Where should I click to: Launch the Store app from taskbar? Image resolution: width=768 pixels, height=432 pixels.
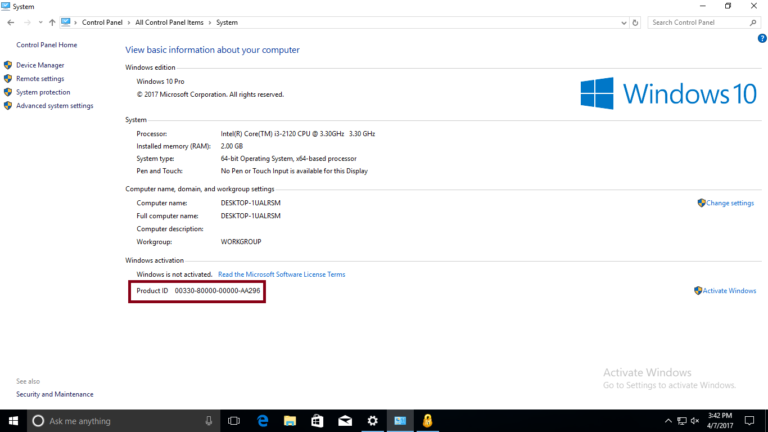[x=317, y=421]
